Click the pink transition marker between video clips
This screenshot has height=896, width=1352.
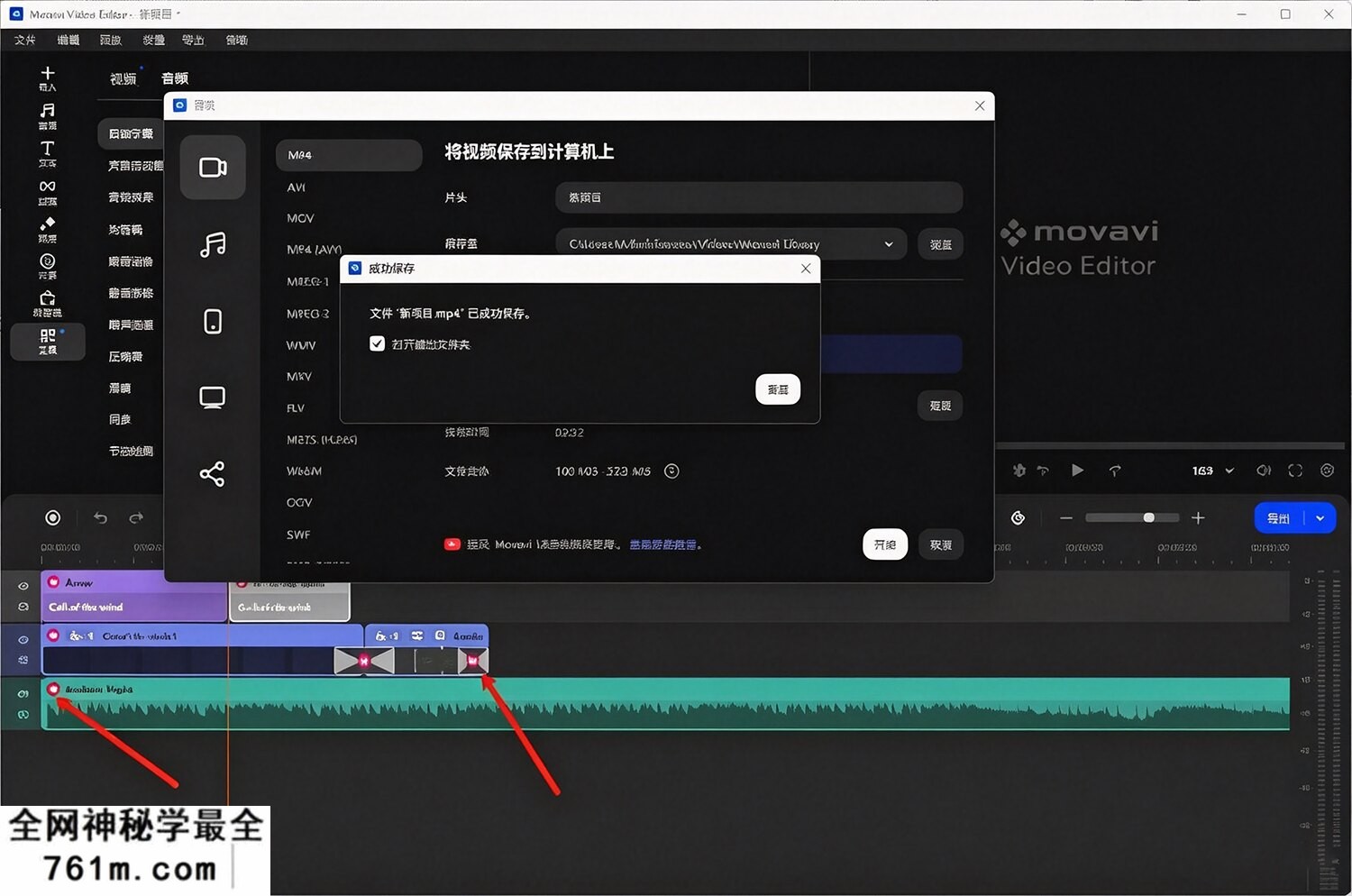click(364, 662)
